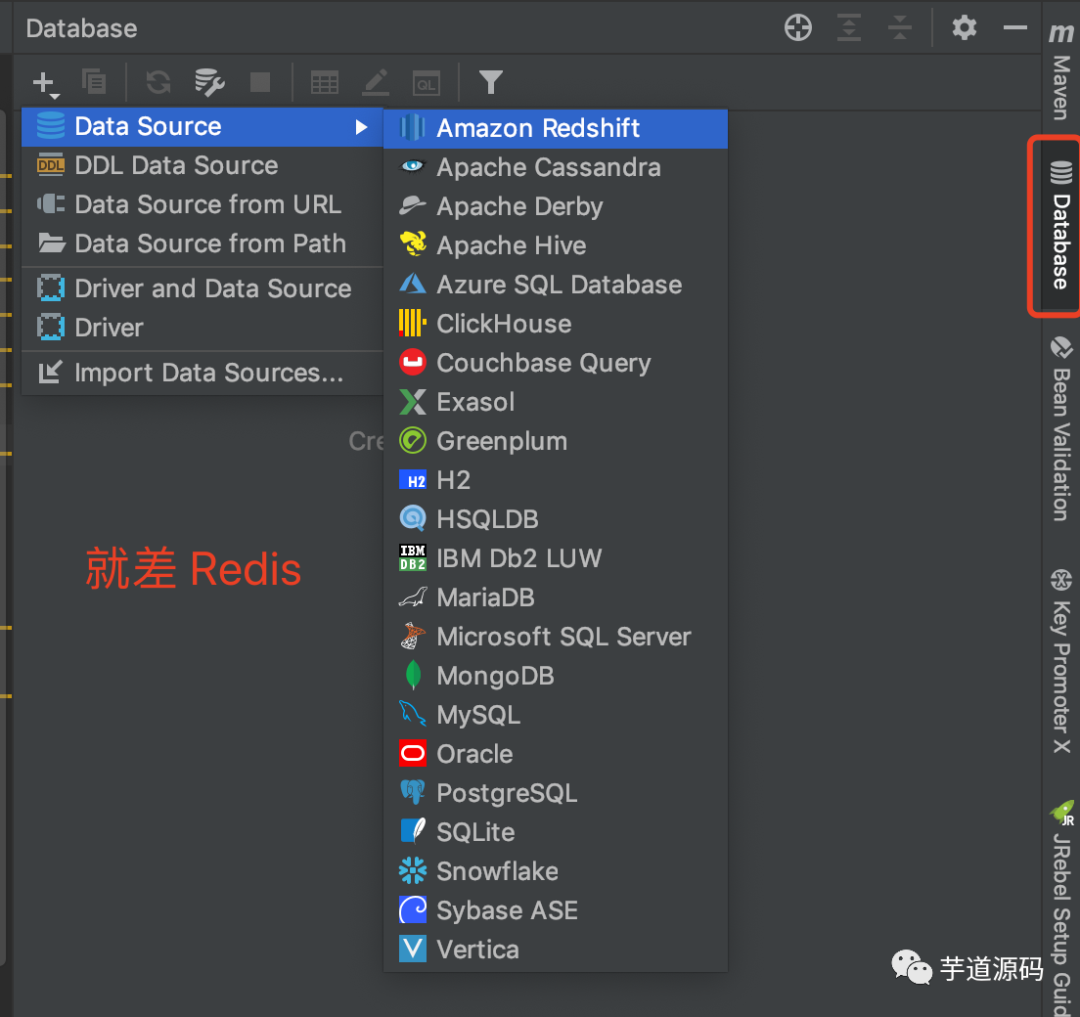Click the Duplicate data source icon
The image size is (1080, 1017).
(x=94, y=82)
